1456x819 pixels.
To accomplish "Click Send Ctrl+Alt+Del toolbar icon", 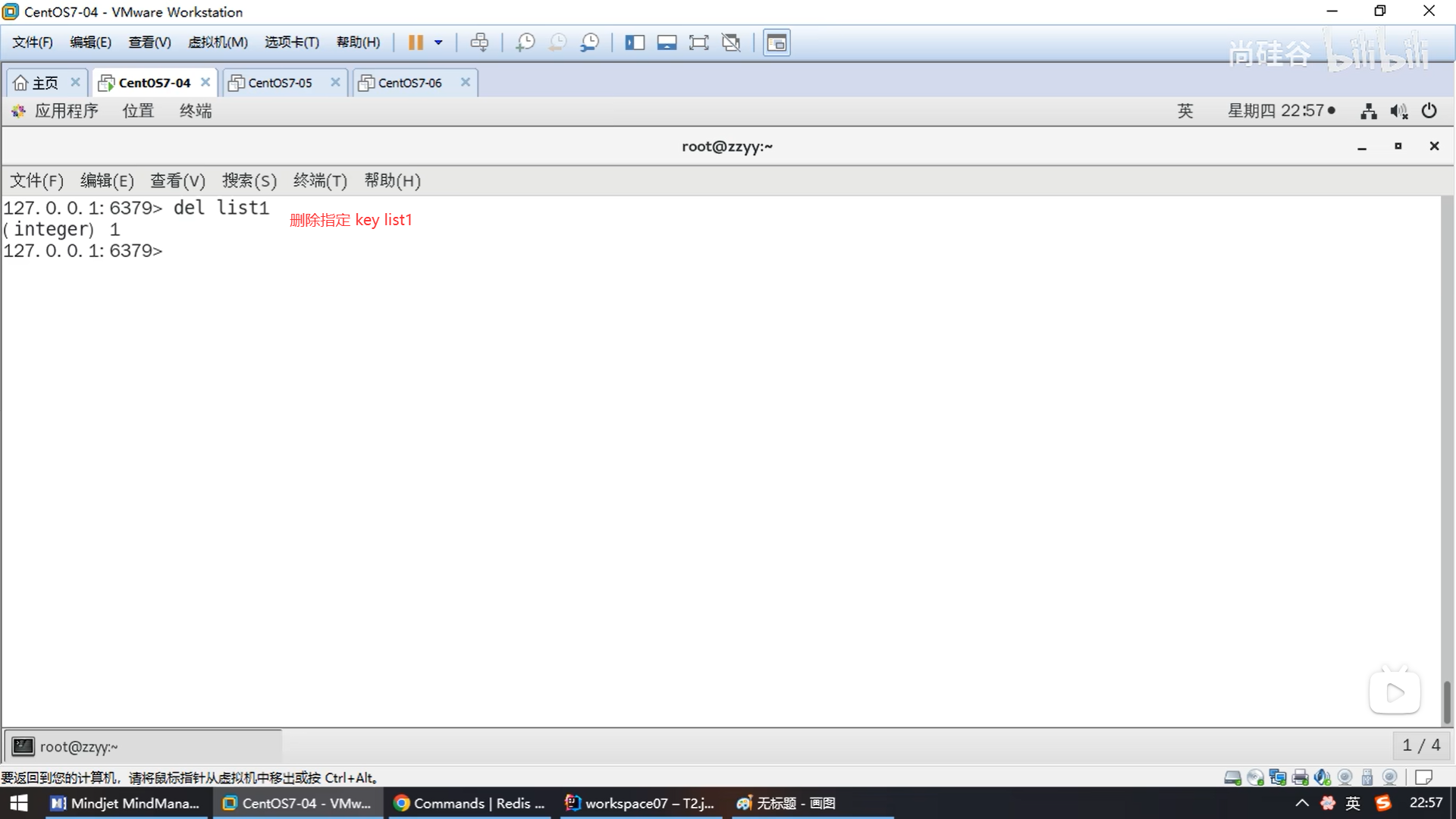I will 479,42.
